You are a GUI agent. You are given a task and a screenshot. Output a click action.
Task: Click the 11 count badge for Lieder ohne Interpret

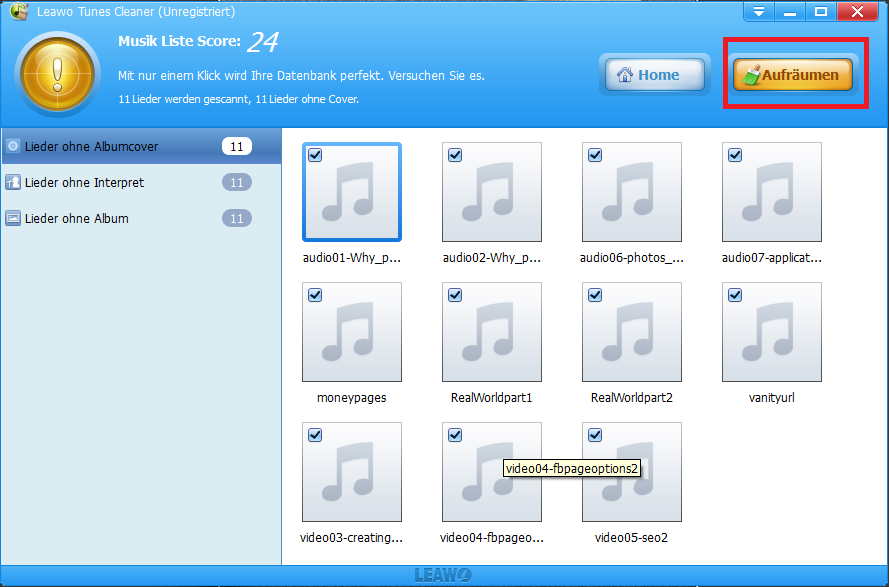236,183
